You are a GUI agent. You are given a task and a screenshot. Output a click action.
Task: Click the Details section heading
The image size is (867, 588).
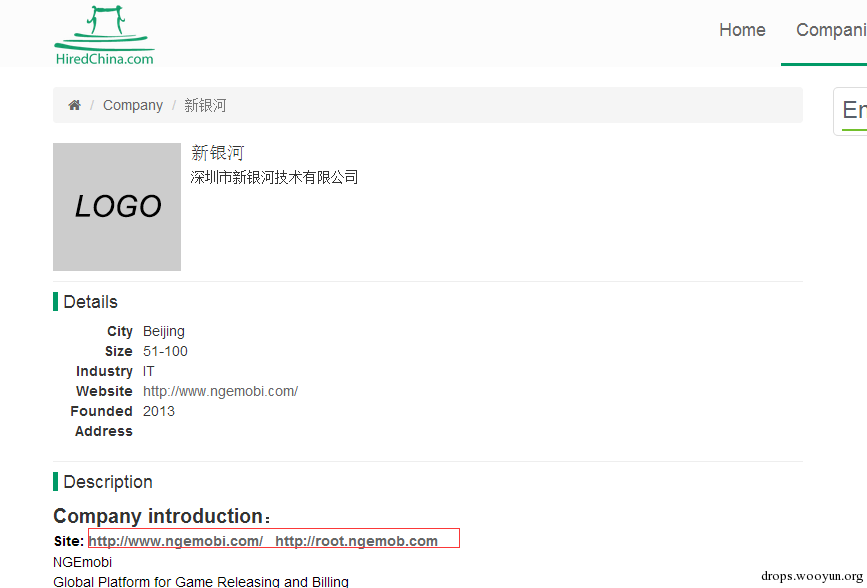click(90, 302)
